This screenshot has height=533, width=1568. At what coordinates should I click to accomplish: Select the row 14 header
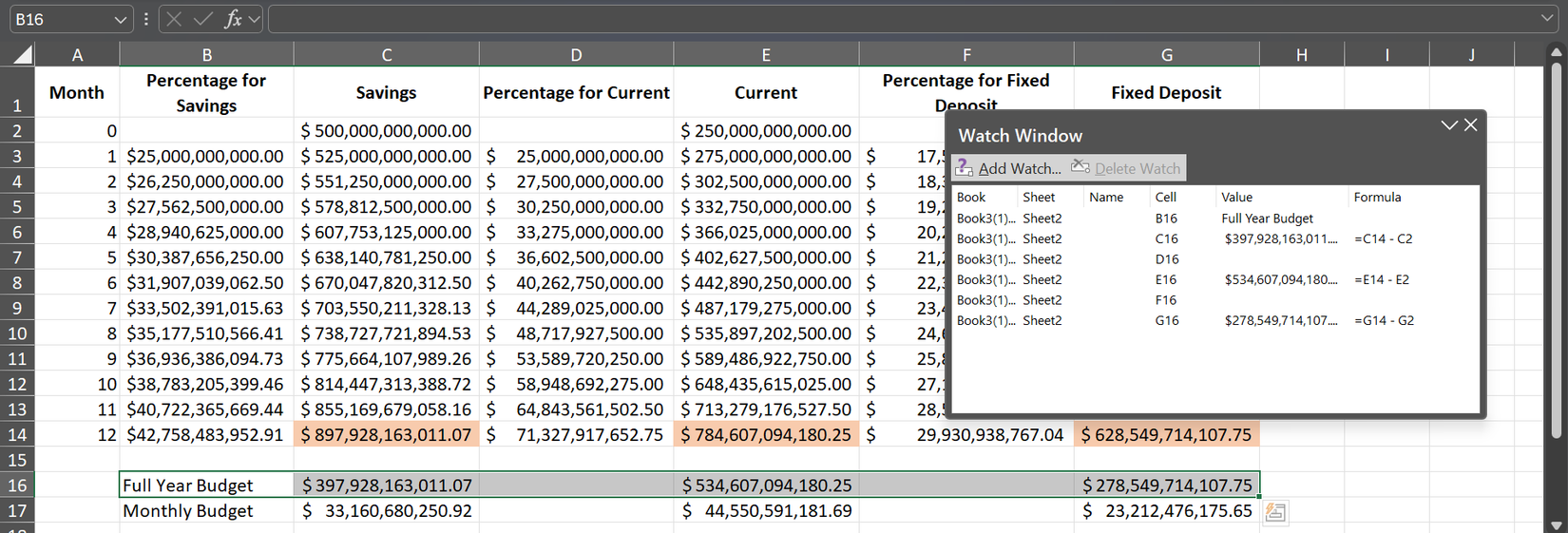click(x=17, y=434)
